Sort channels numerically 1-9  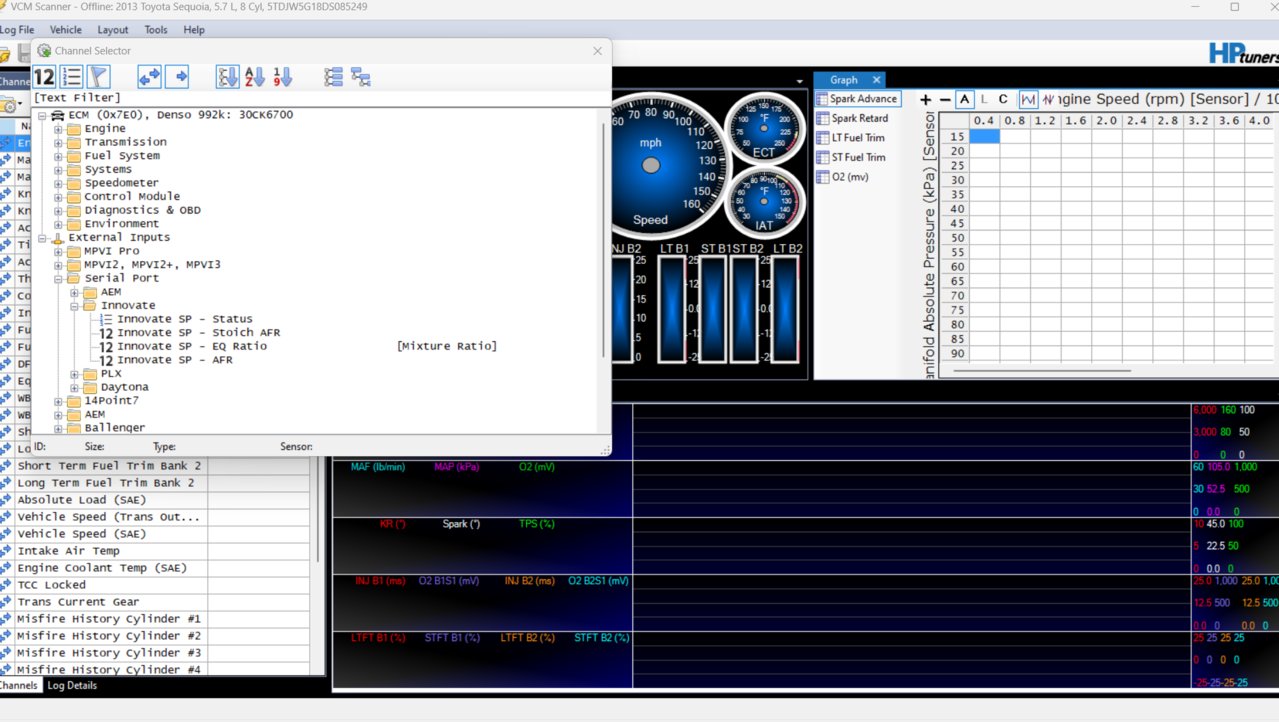point(282,77)
